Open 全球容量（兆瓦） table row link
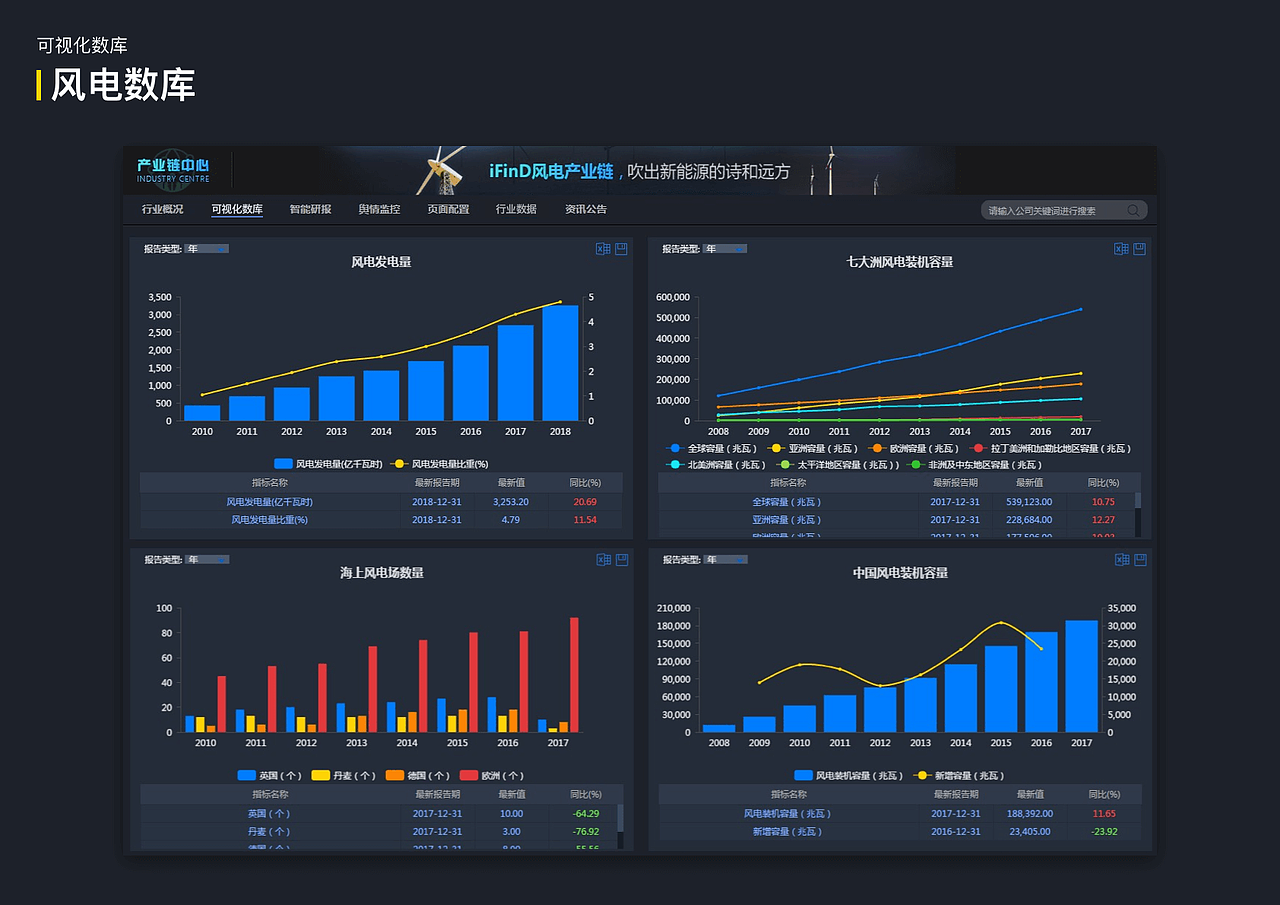Screen dimensions: 1280x905 click(787, 502)
